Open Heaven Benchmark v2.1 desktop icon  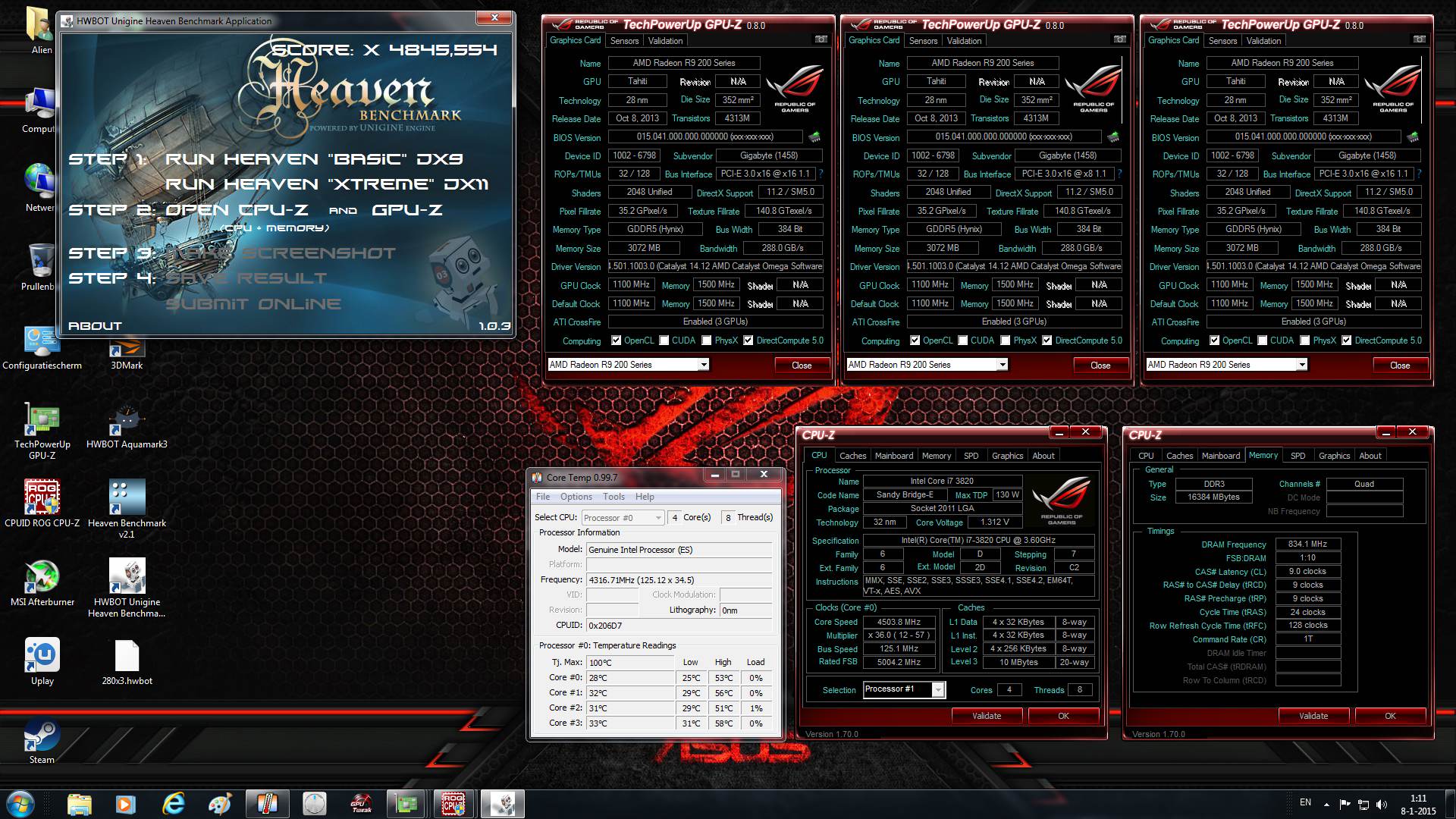[127, 509]
